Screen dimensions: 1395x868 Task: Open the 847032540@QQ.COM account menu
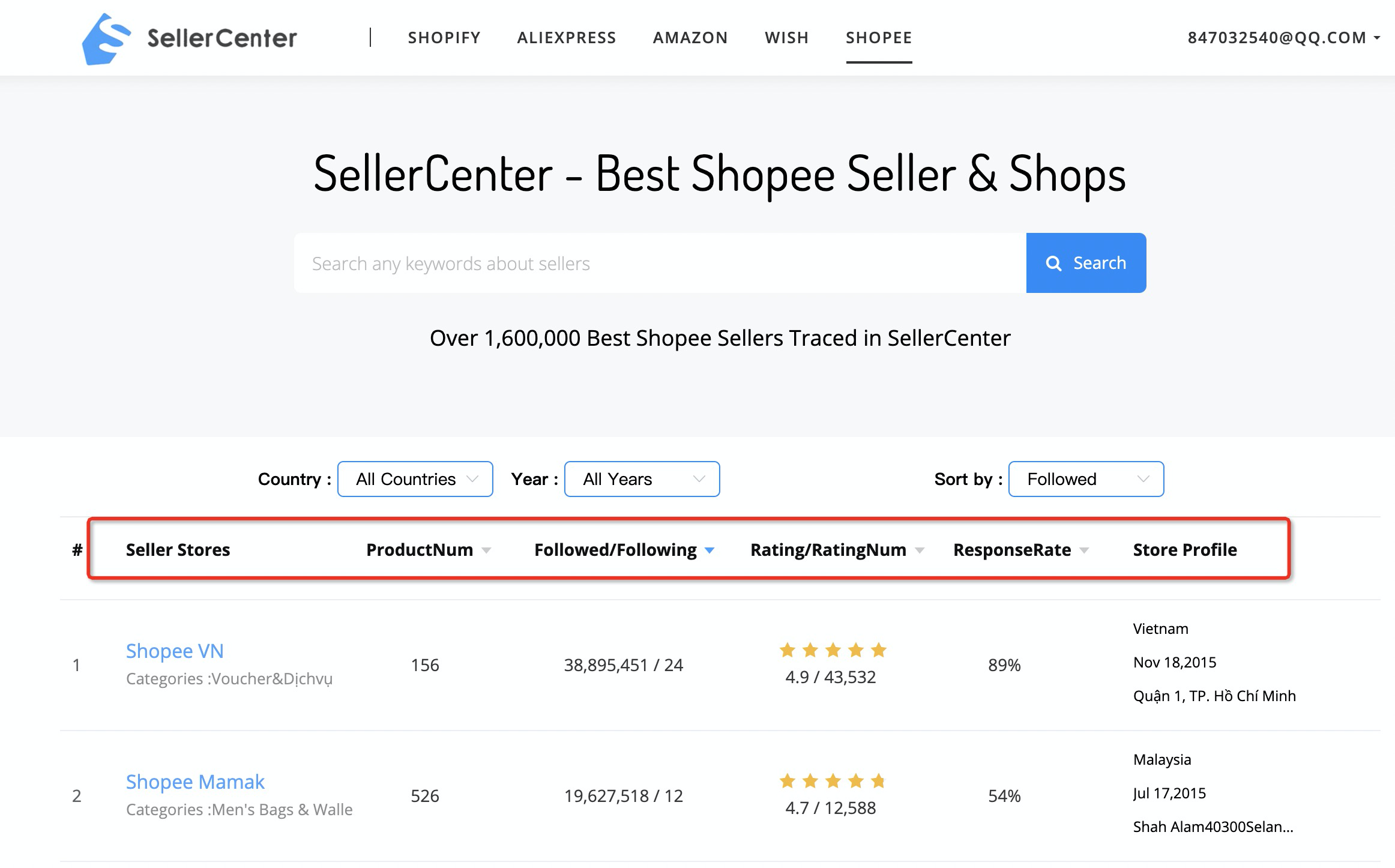pyautogui.click(x=1283, y=38)
